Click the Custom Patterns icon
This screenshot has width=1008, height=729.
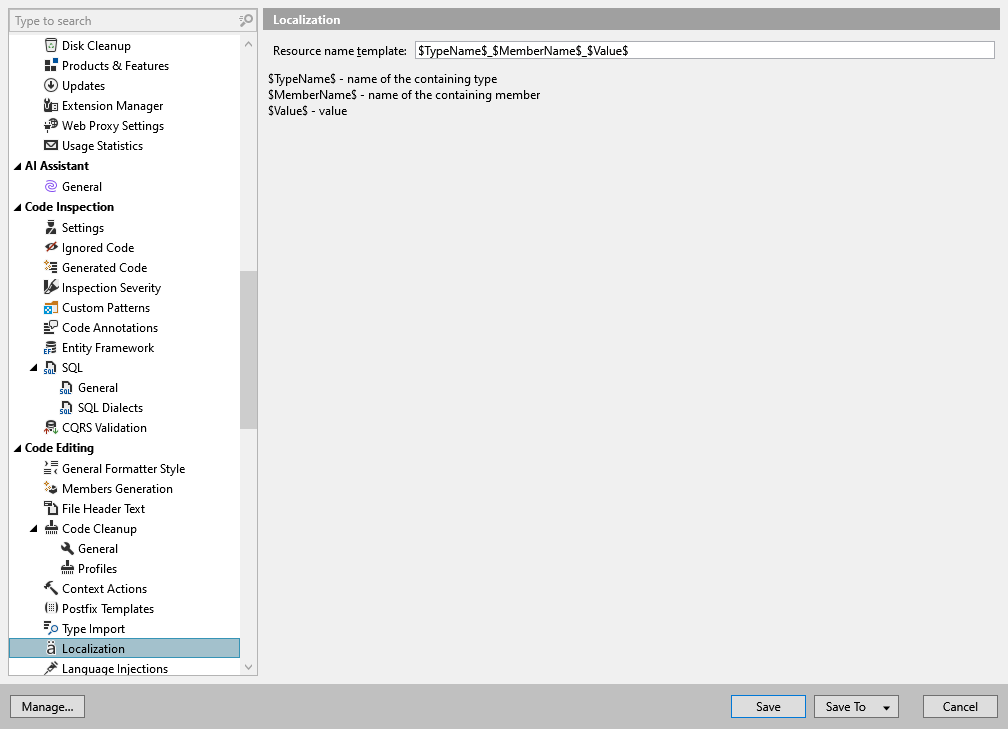51,307
